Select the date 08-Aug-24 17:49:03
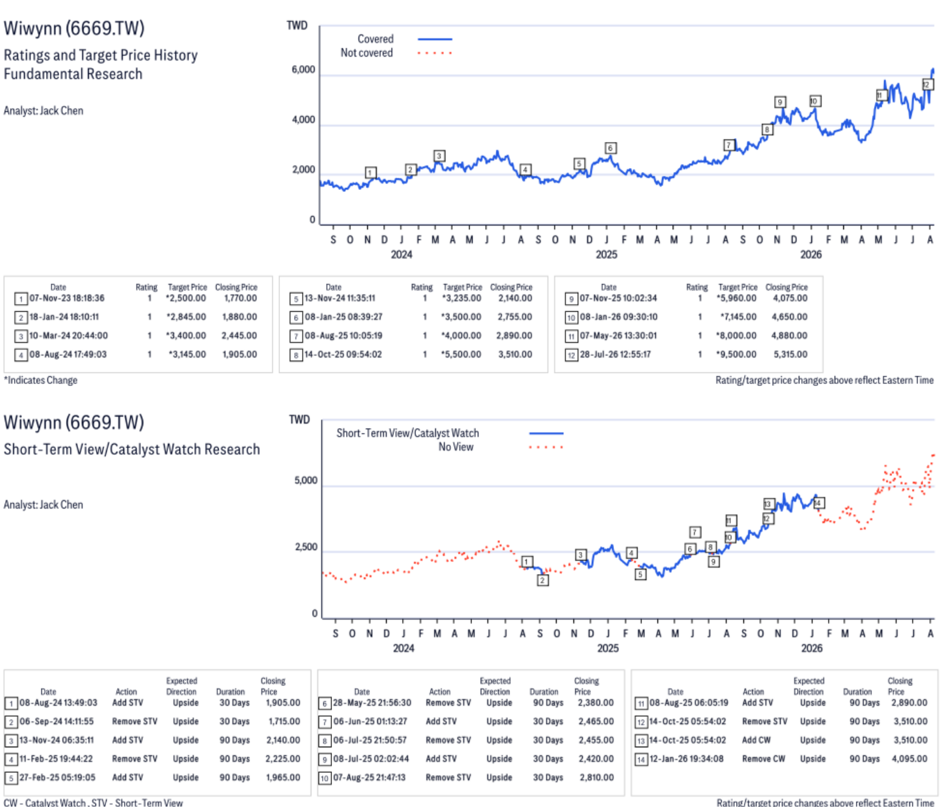940x807 pixels. [68, 354]
